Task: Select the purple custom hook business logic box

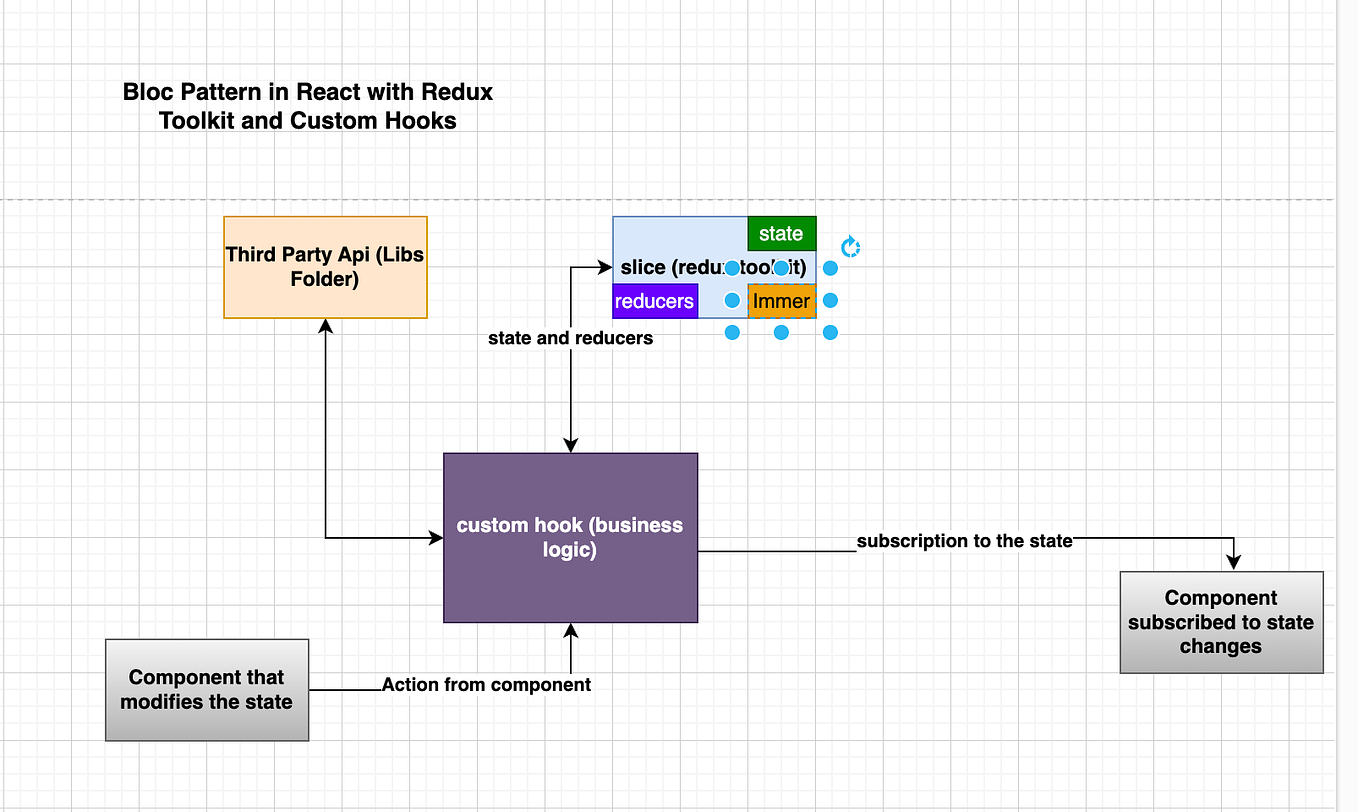Action: 570,537
